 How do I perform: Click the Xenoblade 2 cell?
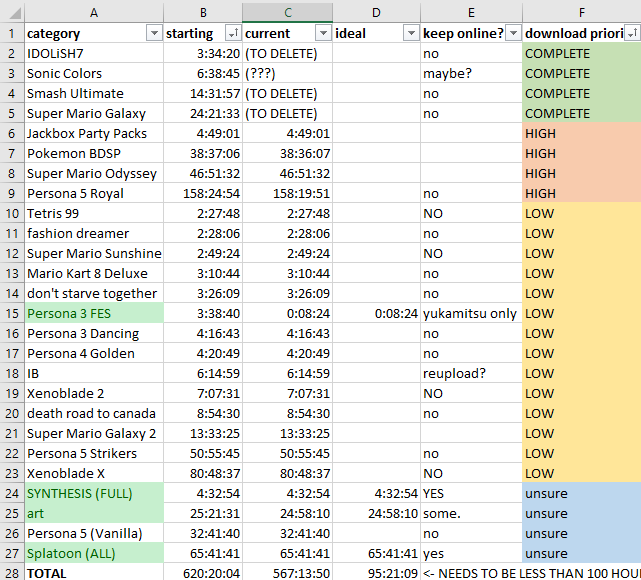[x=94, y=394]
